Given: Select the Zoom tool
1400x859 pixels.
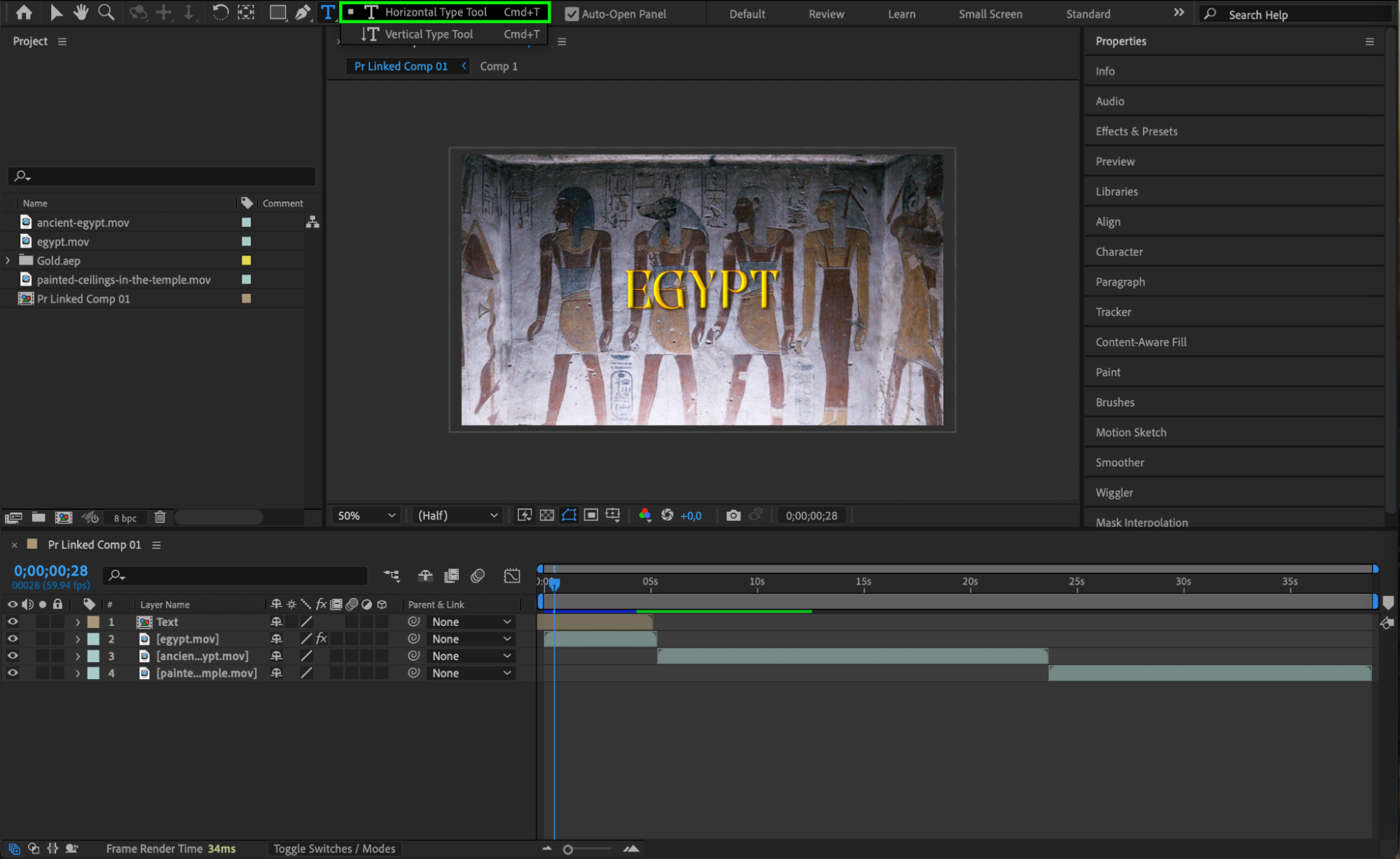Looking at the screenshot, I should 106,12.
